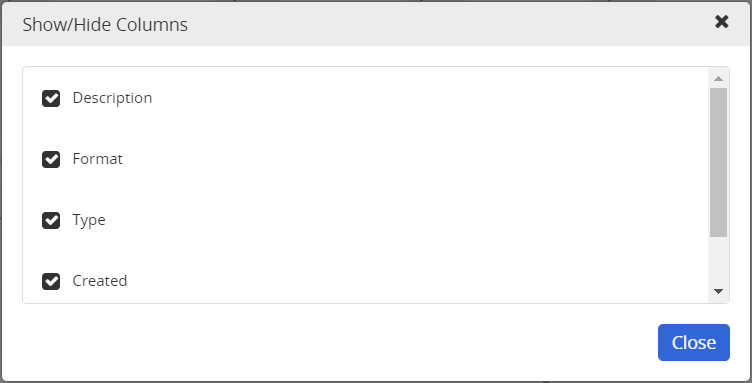Select the Type label text
Screen dimensions: 752x383
pyautogui.click(x=89, y=220)
